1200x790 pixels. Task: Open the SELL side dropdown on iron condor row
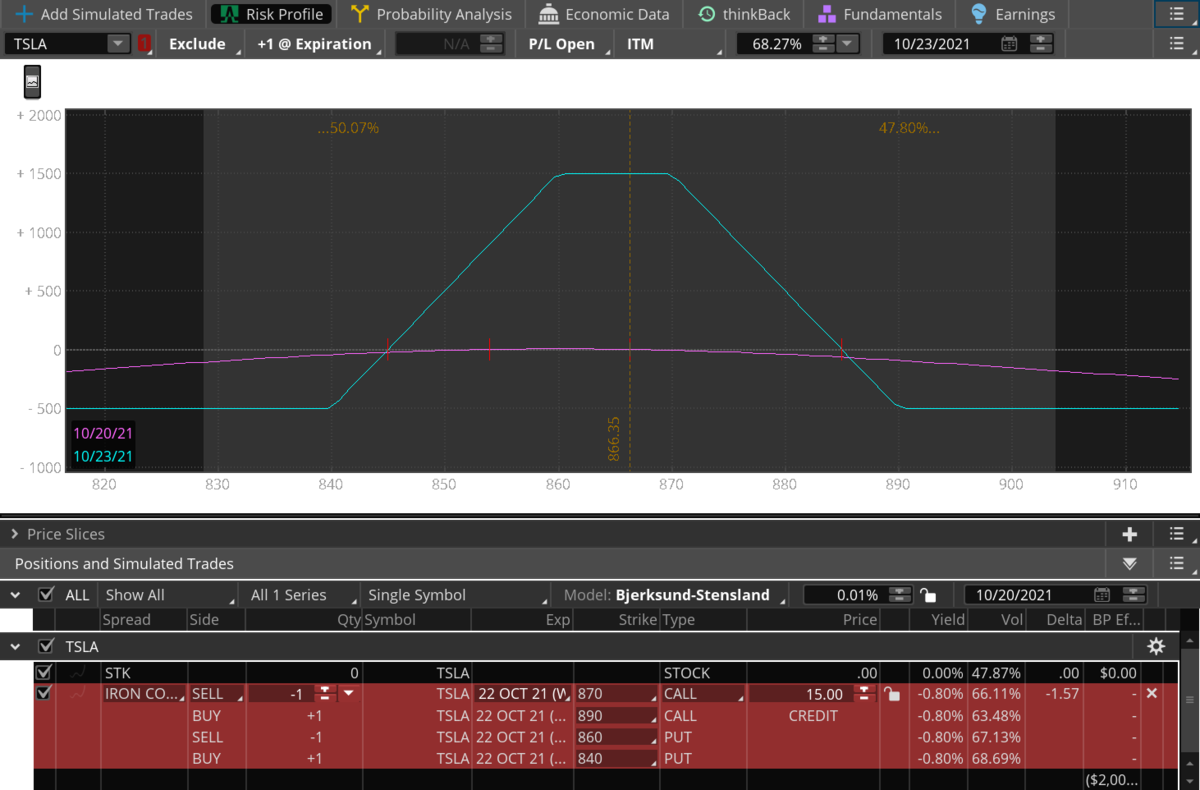(216, 694)
